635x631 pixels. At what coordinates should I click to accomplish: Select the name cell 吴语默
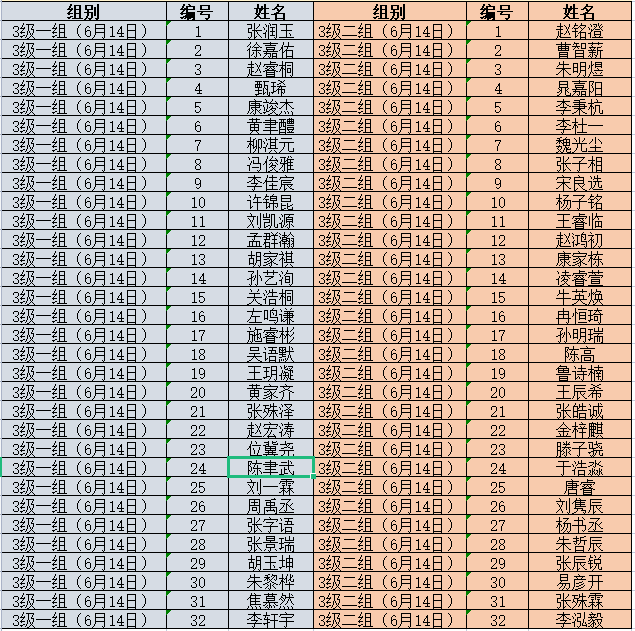point(270,355)
